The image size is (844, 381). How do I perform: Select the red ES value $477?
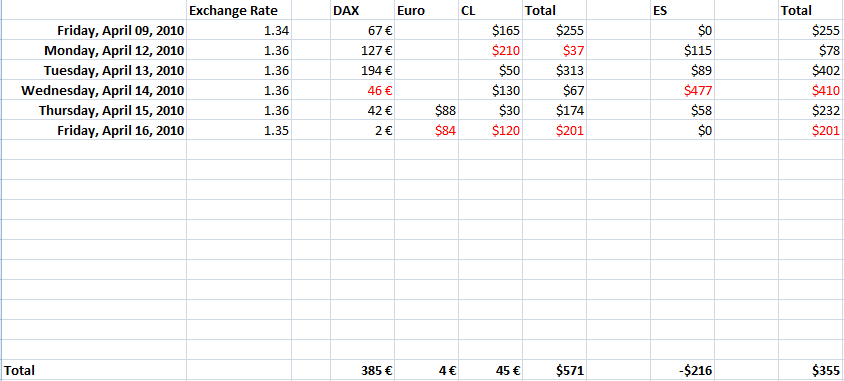click(x=683, y=90)
